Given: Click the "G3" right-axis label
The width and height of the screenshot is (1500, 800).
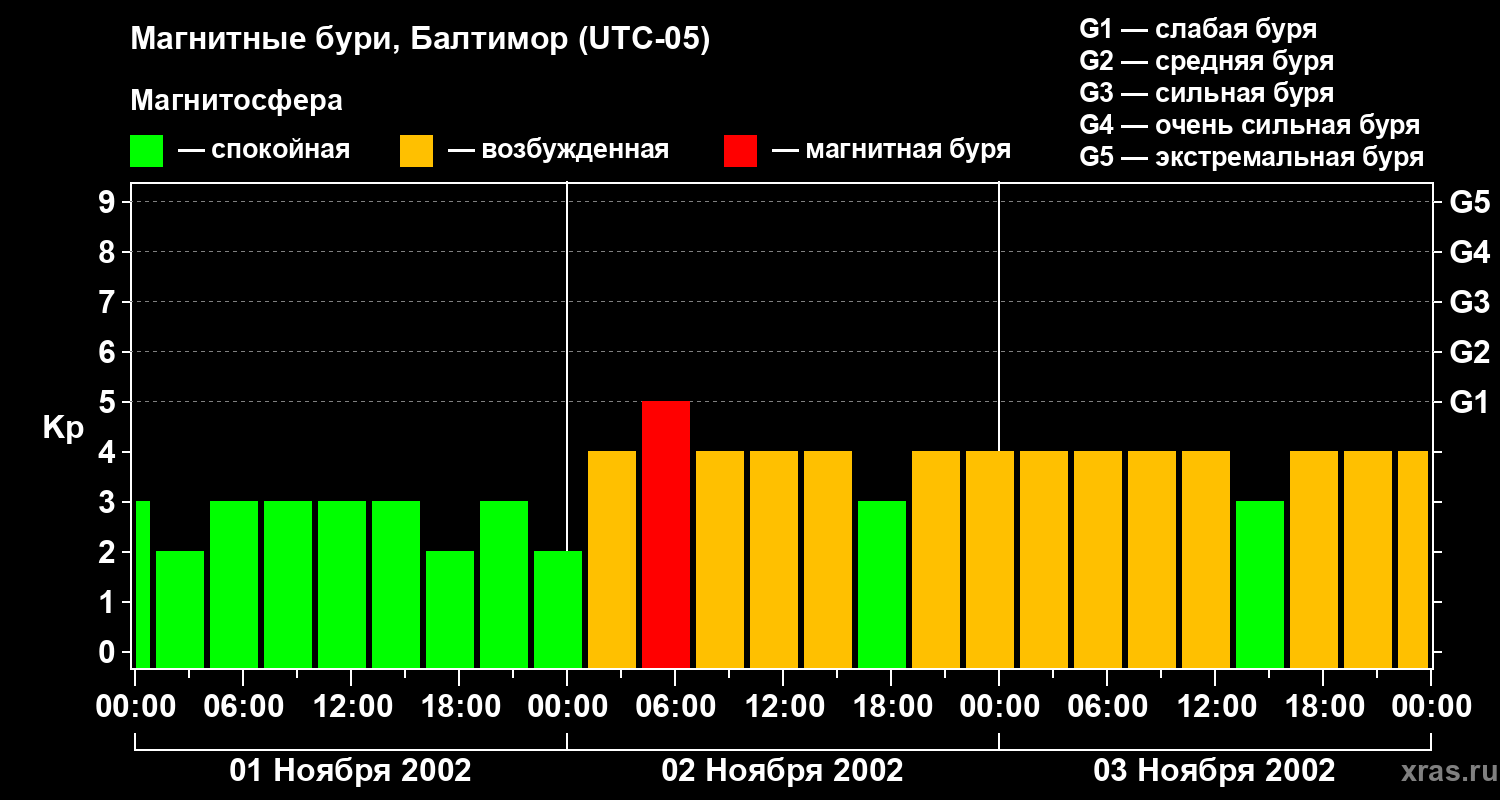Looking at the screenshot, I should coord(1469,302).
